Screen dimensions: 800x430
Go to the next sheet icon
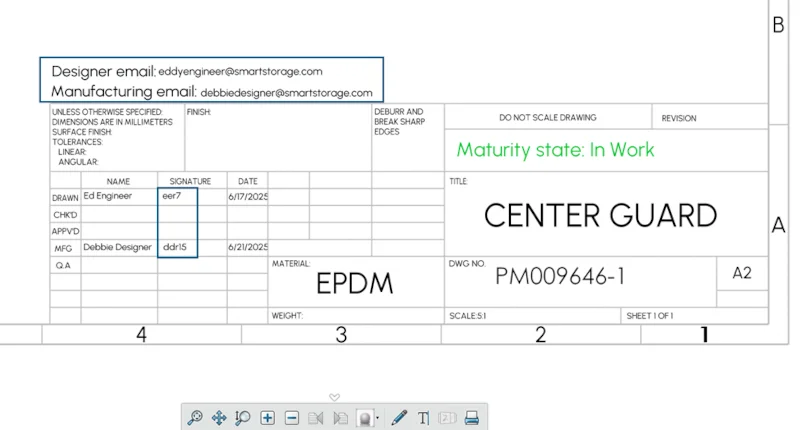pos(341,417)
